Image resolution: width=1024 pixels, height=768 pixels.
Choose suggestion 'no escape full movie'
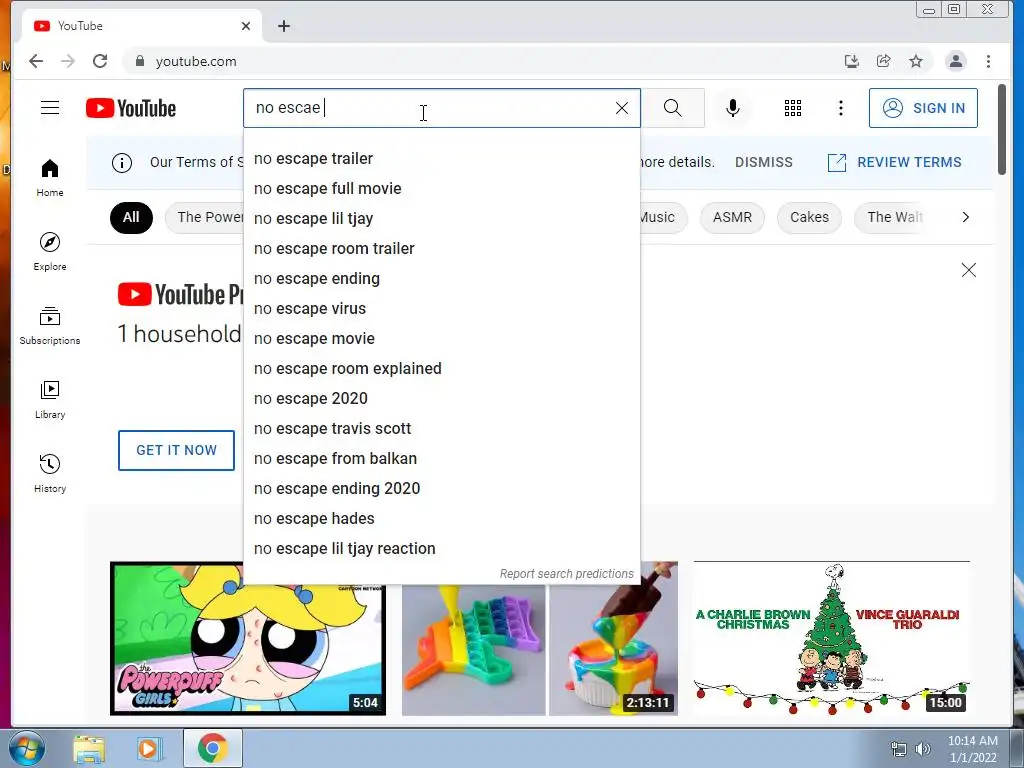[x=441, y=189]
